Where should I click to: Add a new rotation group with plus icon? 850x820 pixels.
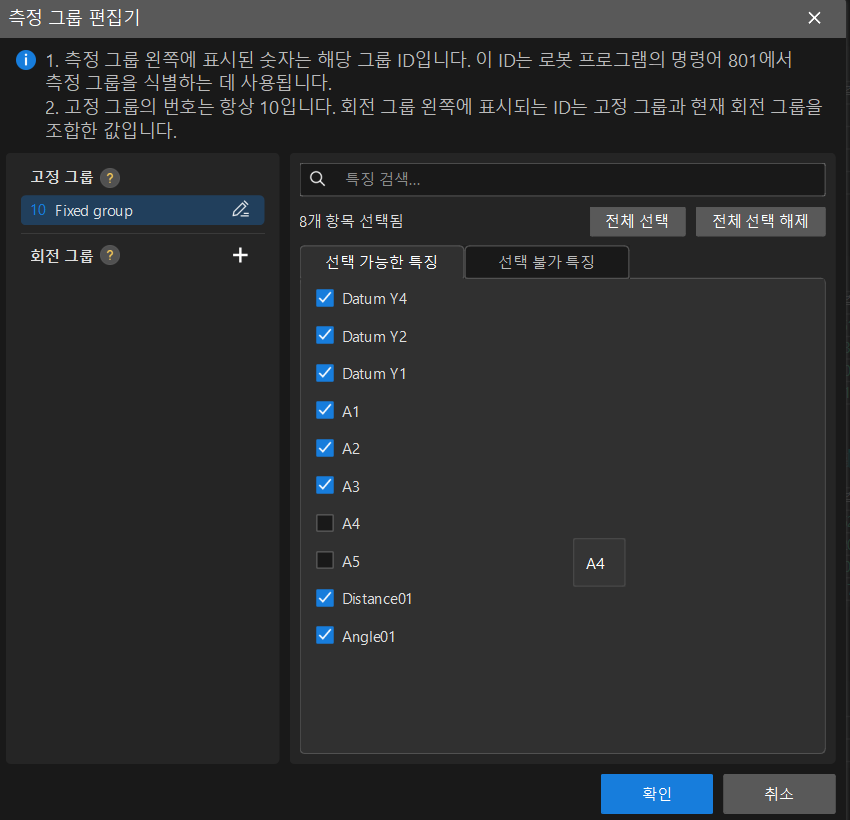pyautogui.click(x=240, y=255)
